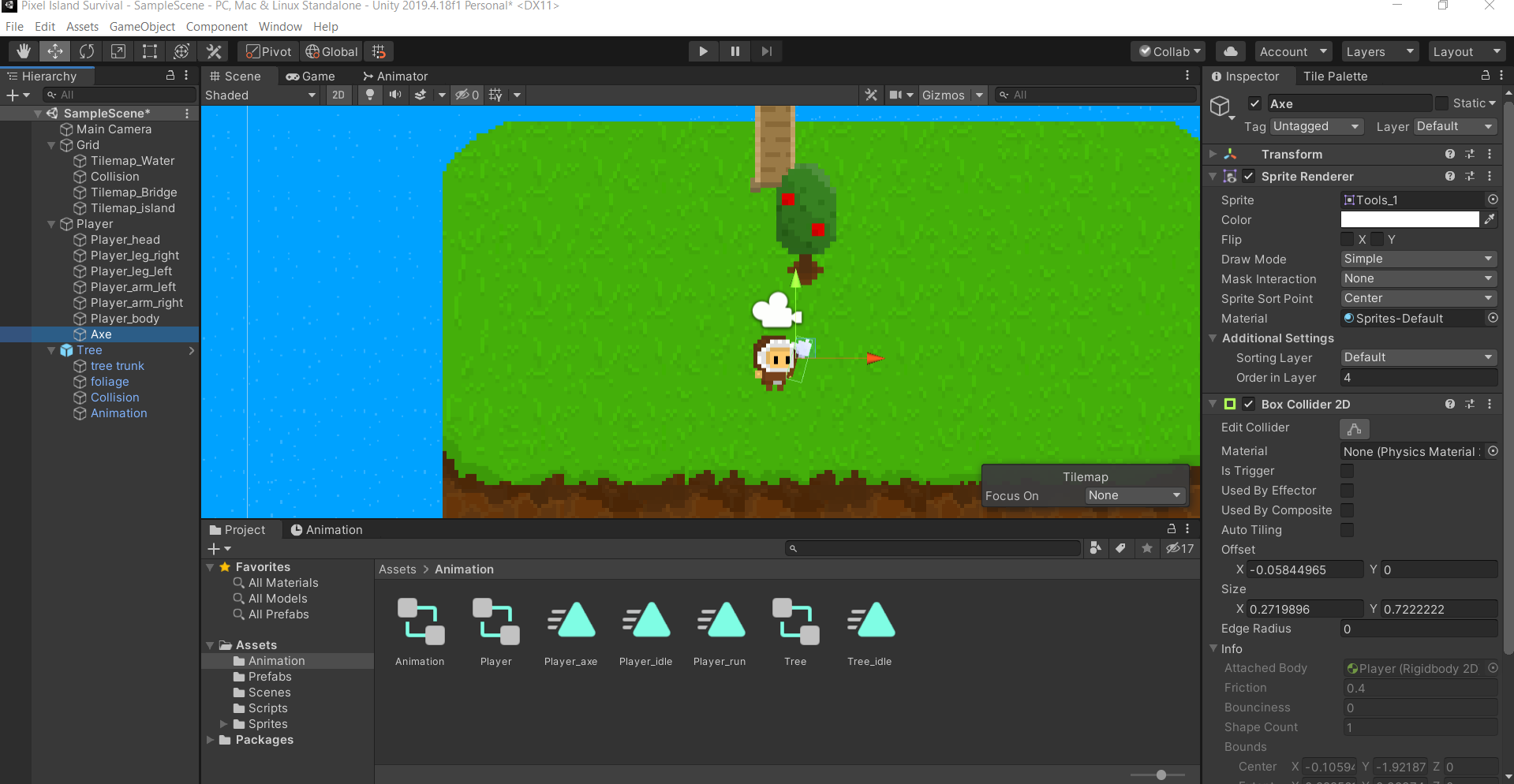The height and width of the screenshot is (784, 1514).
Task: Switch to the Animation tab
Action: (x=327, y=529)
